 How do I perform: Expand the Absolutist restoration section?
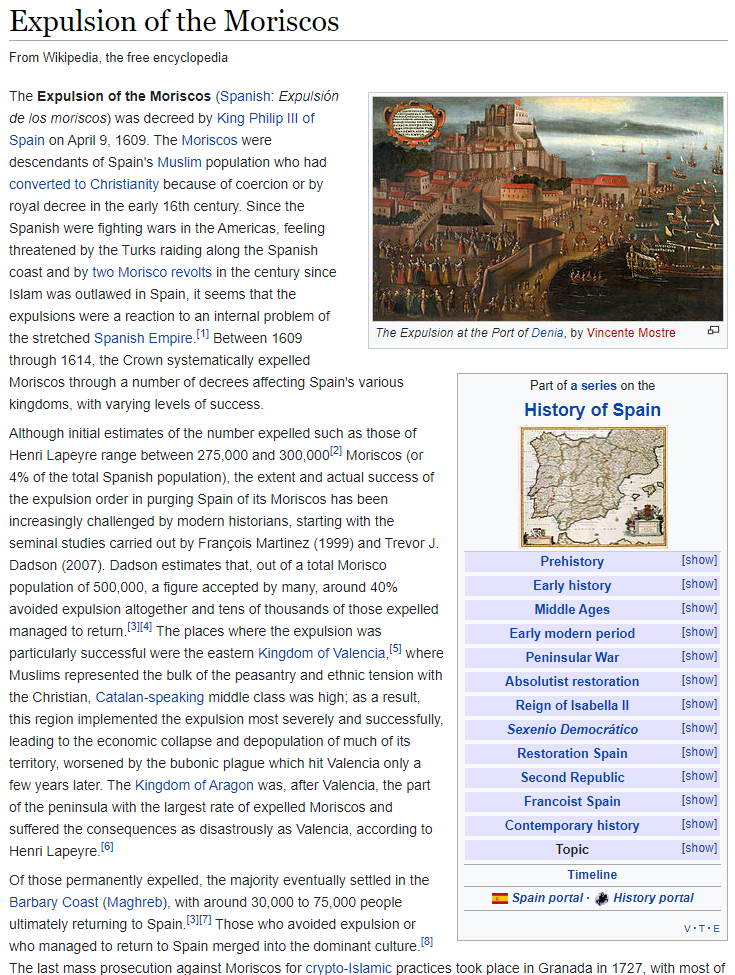click(700, 680)
